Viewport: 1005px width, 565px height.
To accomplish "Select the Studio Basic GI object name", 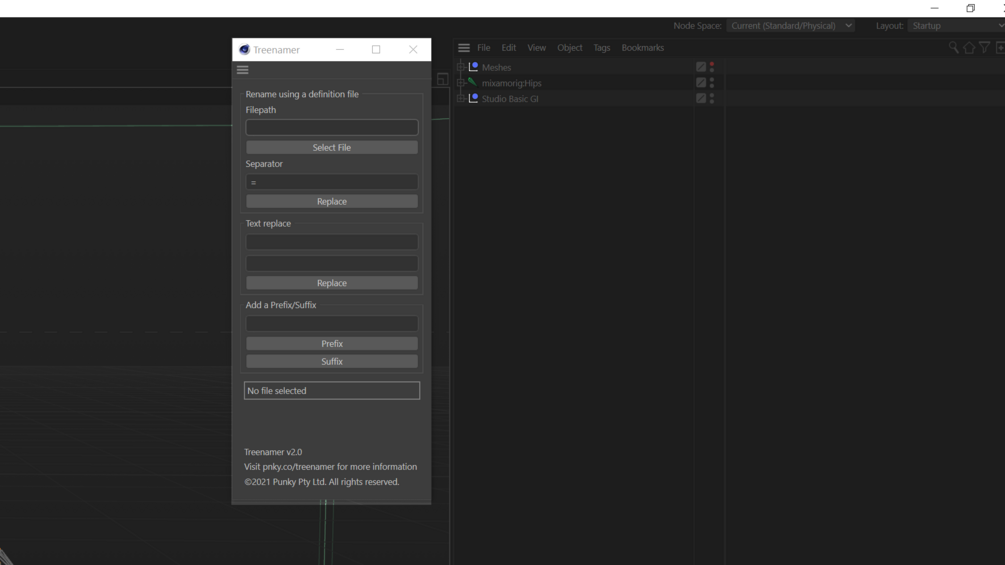I will [x=510, y=99].
